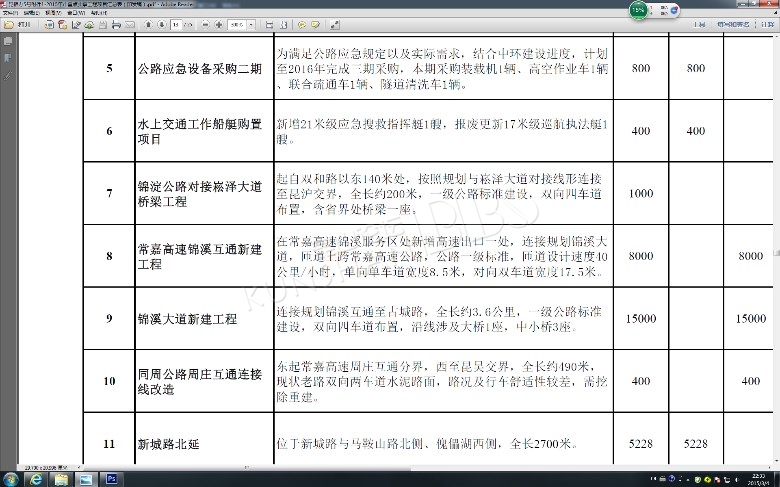Click the Open file toolbar button
The image size is (780, 487).
point(17,24)
